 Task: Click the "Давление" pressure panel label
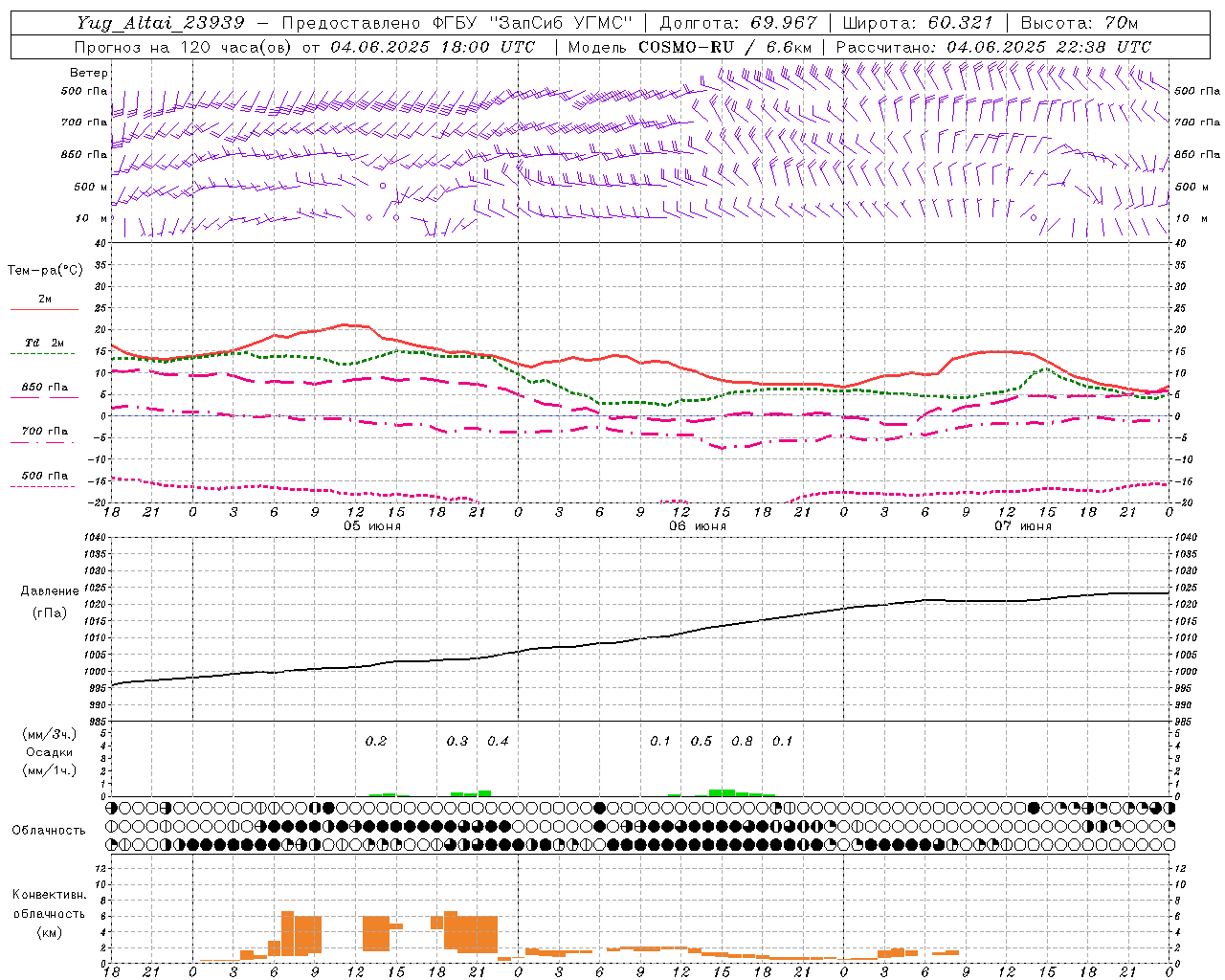(x=49, y=591)
